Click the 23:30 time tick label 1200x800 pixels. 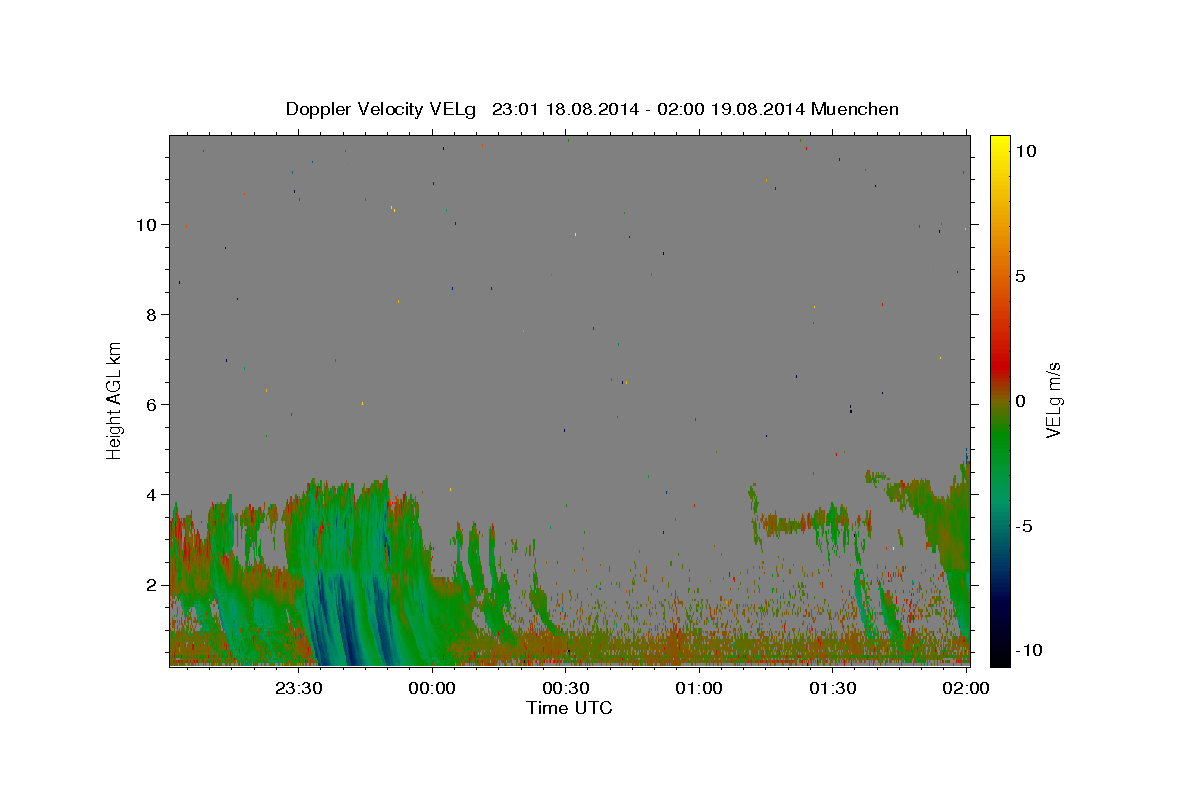click(298, 688)
